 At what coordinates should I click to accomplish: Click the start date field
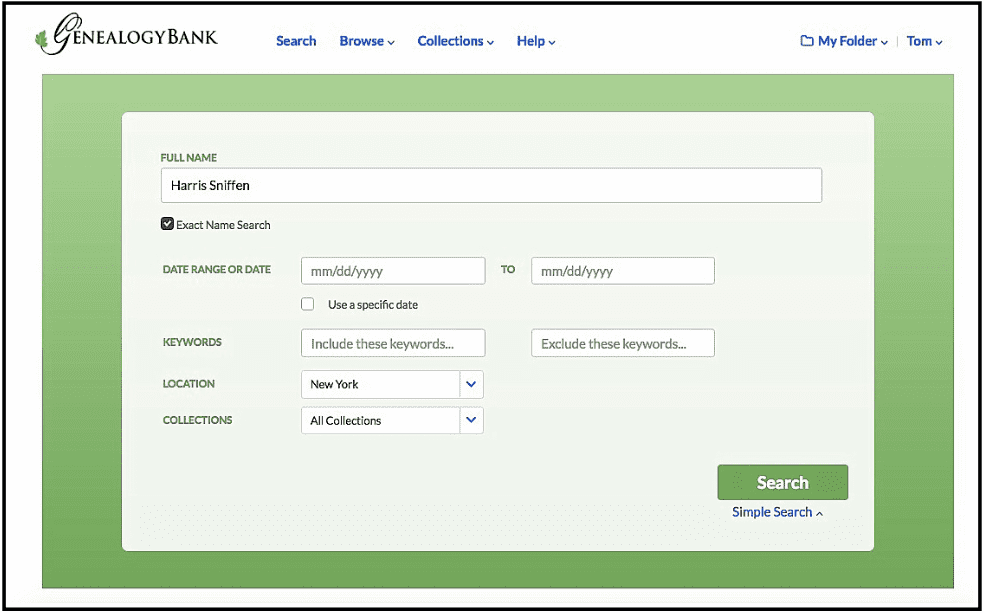click(x=393, y=271)
